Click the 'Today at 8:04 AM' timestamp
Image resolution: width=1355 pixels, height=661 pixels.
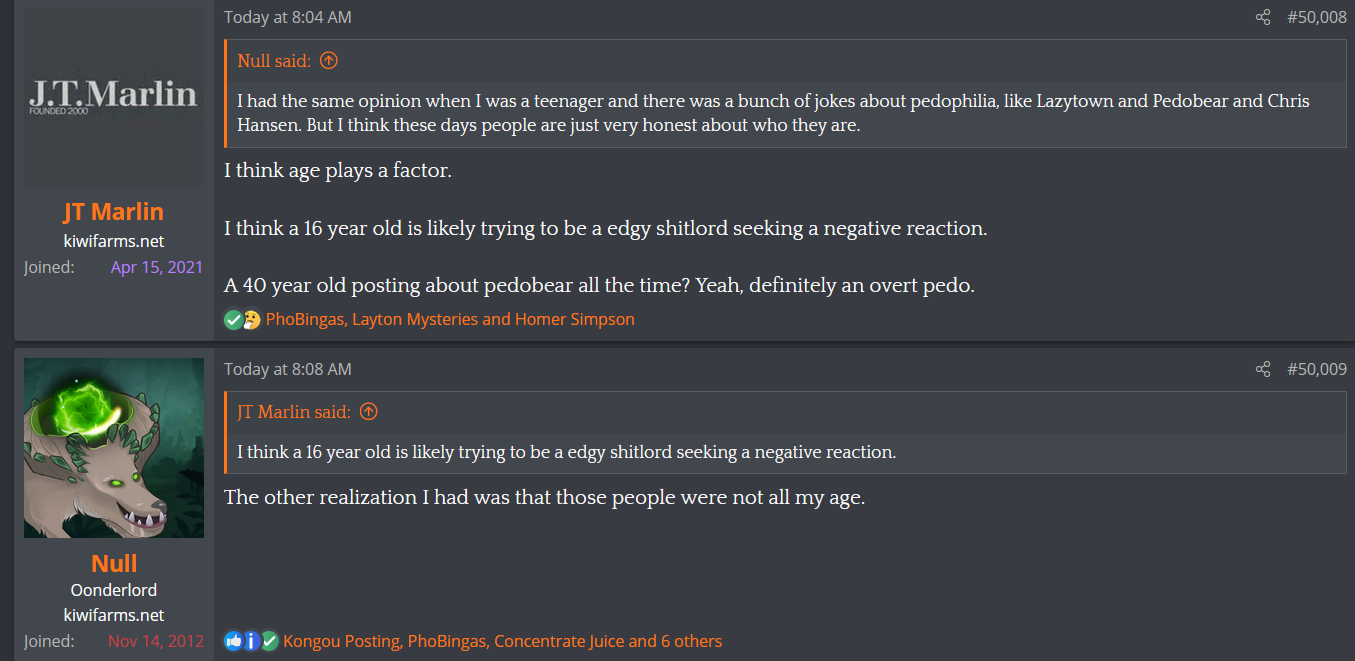click(x=288, y=17)
